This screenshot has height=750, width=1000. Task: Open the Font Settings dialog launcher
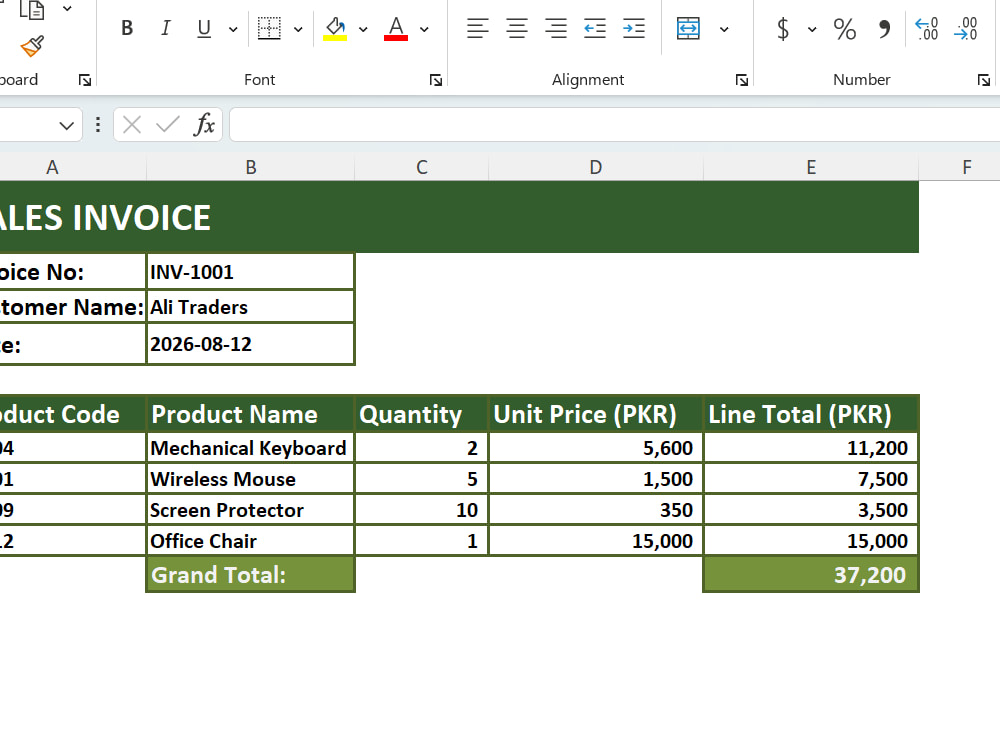[436, 80]
